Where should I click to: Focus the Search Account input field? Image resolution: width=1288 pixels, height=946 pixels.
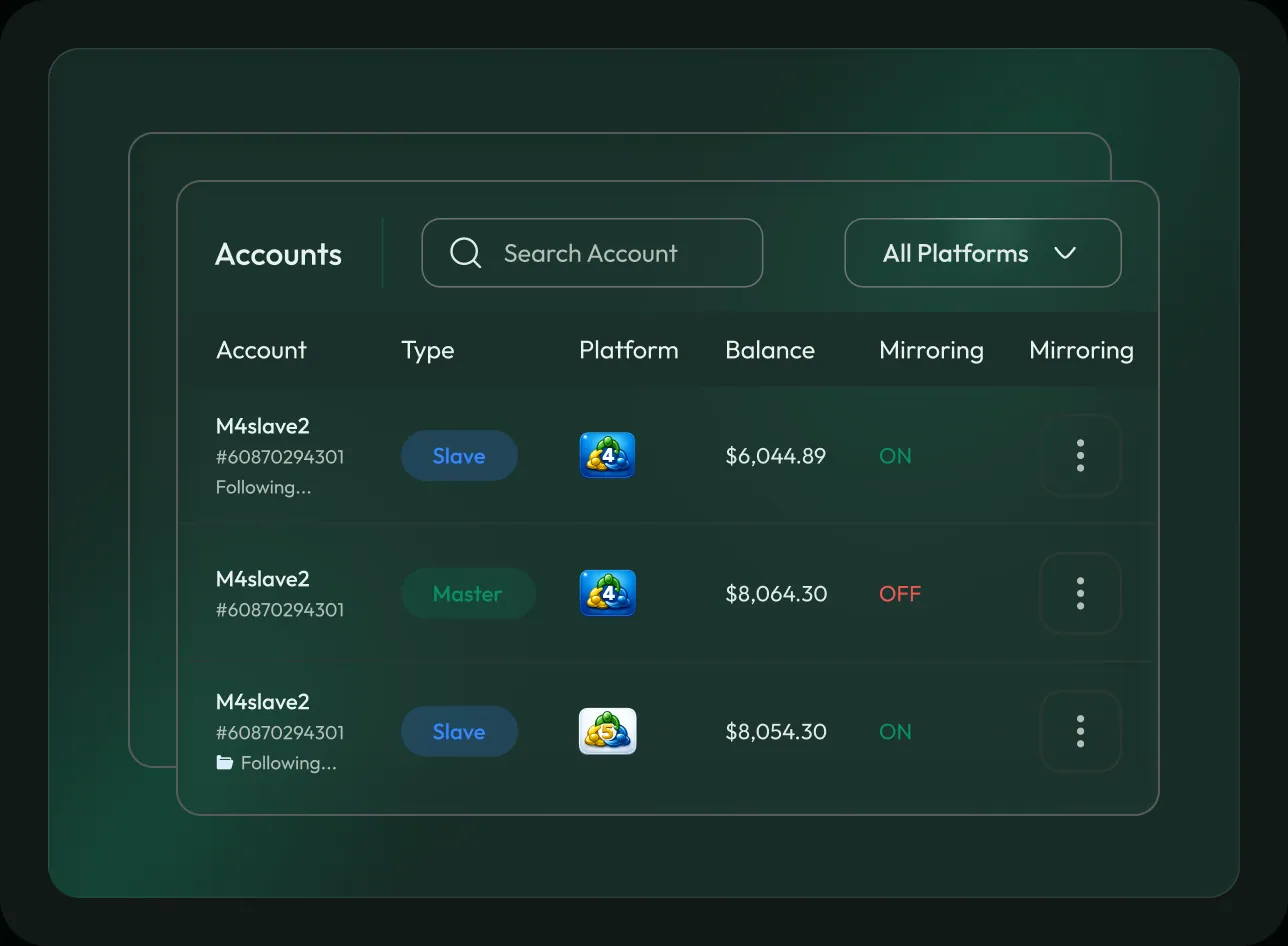(592, 253)
